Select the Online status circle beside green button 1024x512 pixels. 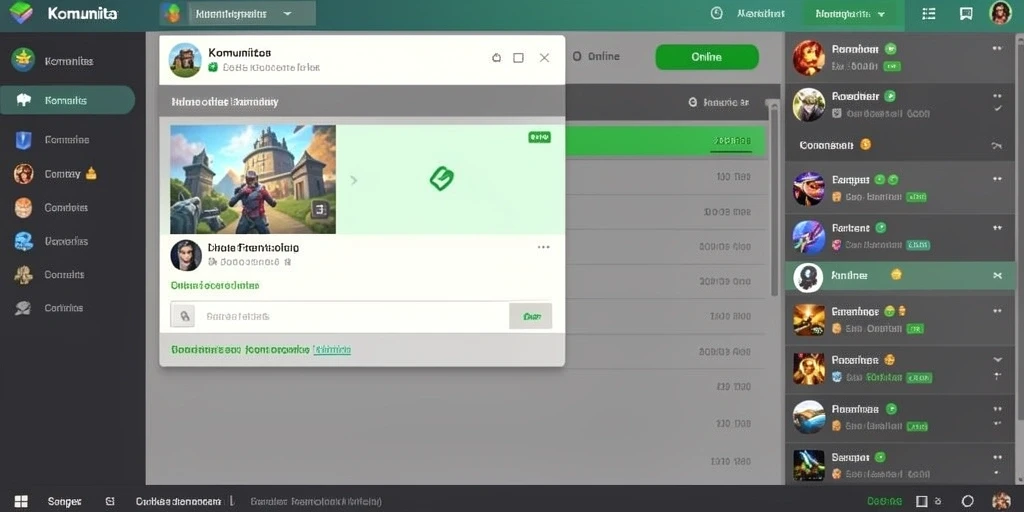click(577, 57)
